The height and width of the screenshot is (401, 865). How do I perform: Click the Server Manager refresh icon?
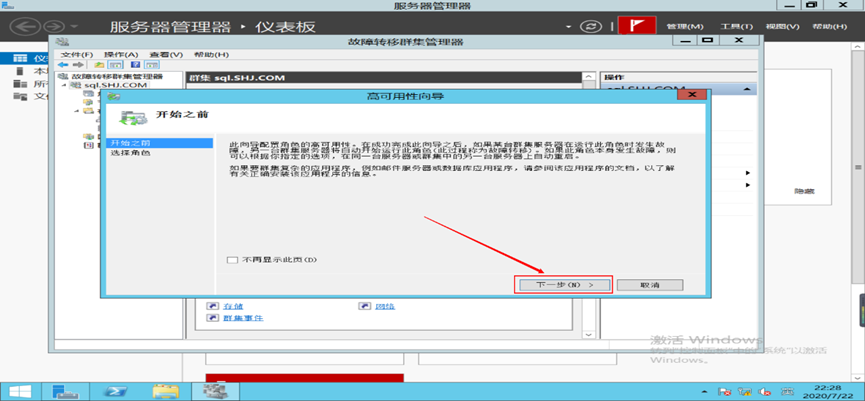(591, 26)
